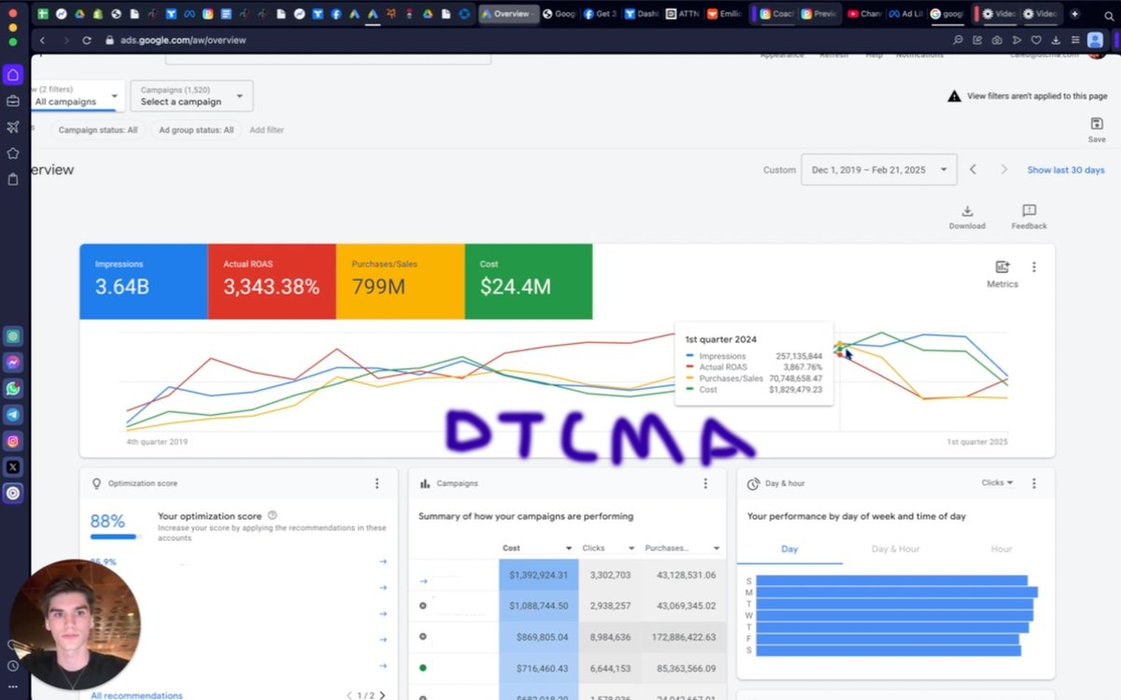Click the Add filter button

coord(267,130)
